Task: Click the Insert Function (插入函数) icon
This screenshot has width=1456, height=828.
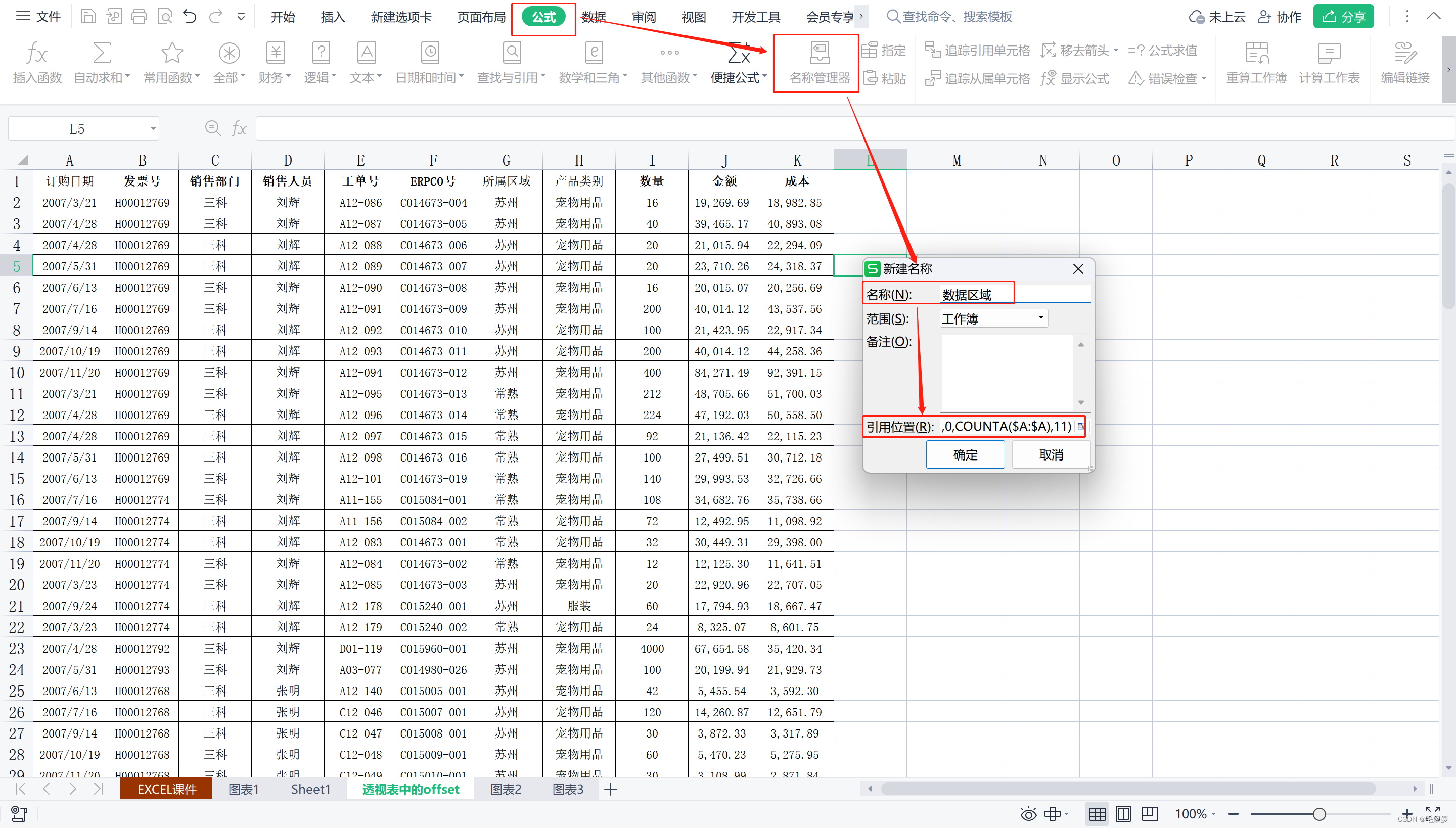Action: pyautogui.click(x=37, y=63)
